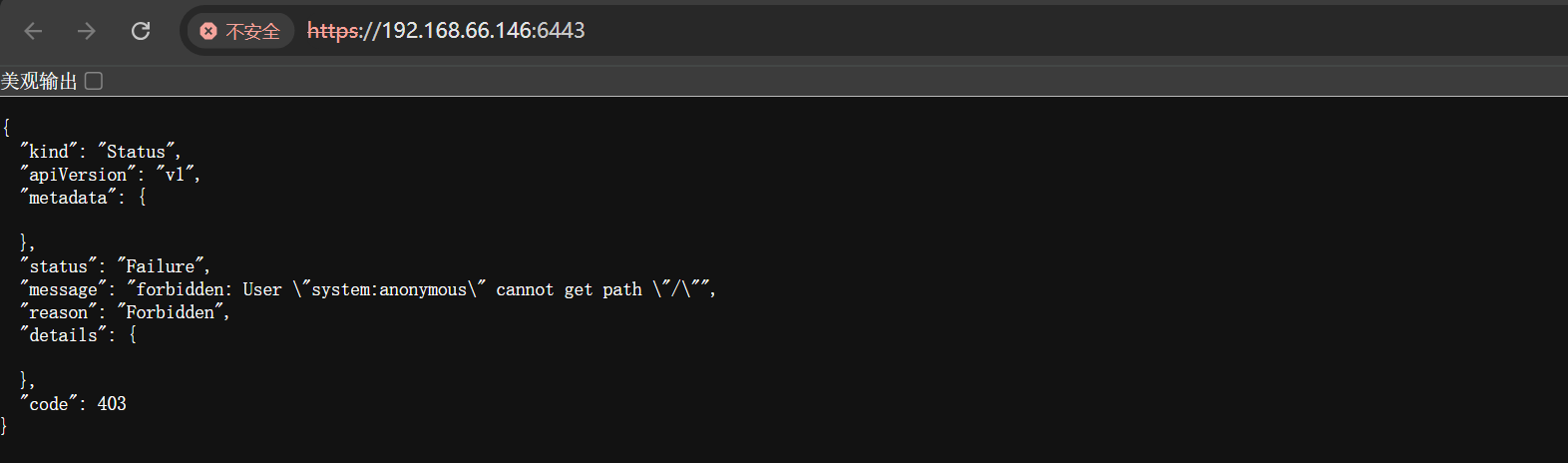Click the "metadata" key line

pyautogui.click(x=83, y=198)
